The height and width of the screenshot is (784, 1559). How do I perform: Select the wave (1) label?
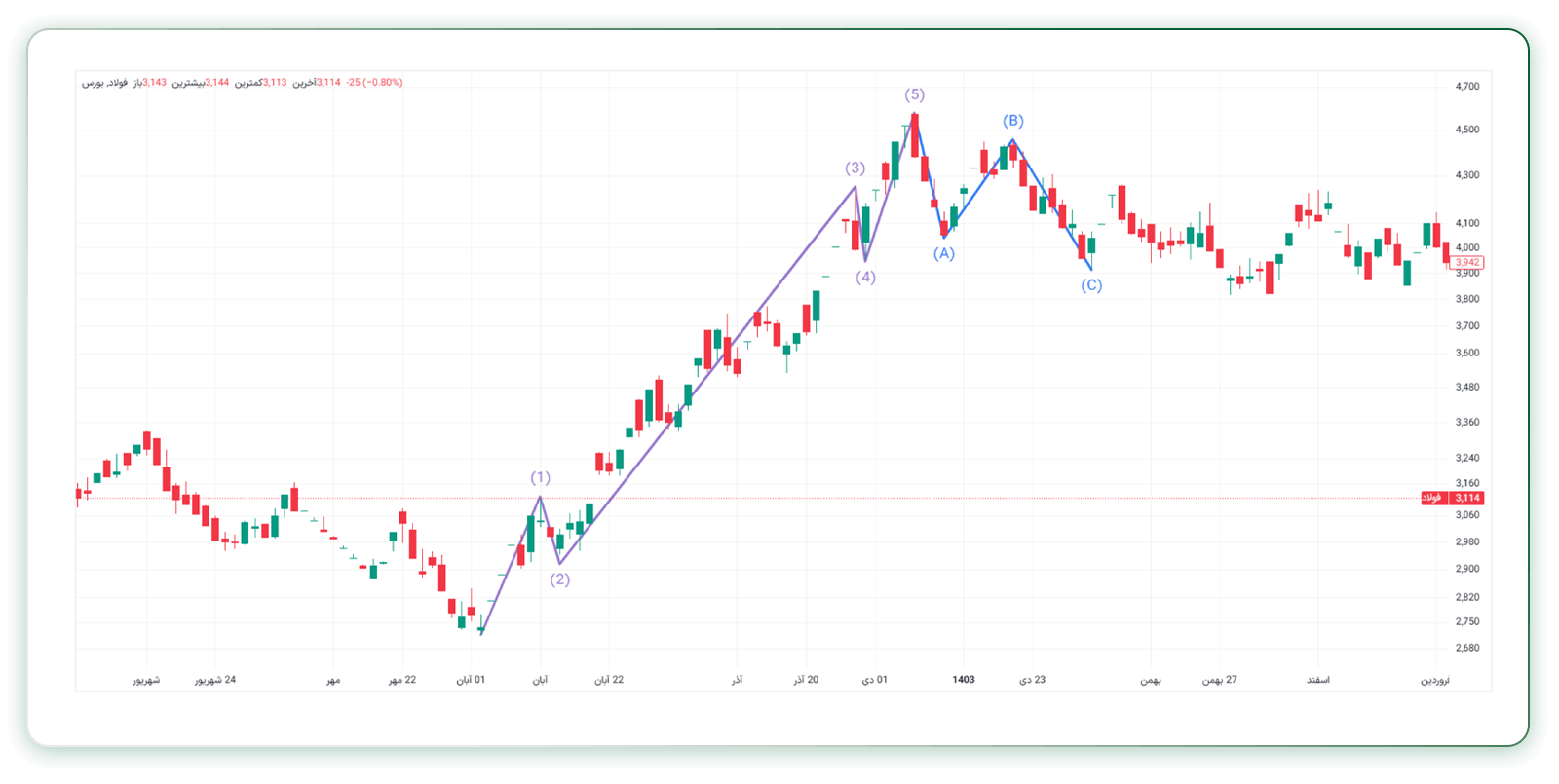click(x=540, y=477)
